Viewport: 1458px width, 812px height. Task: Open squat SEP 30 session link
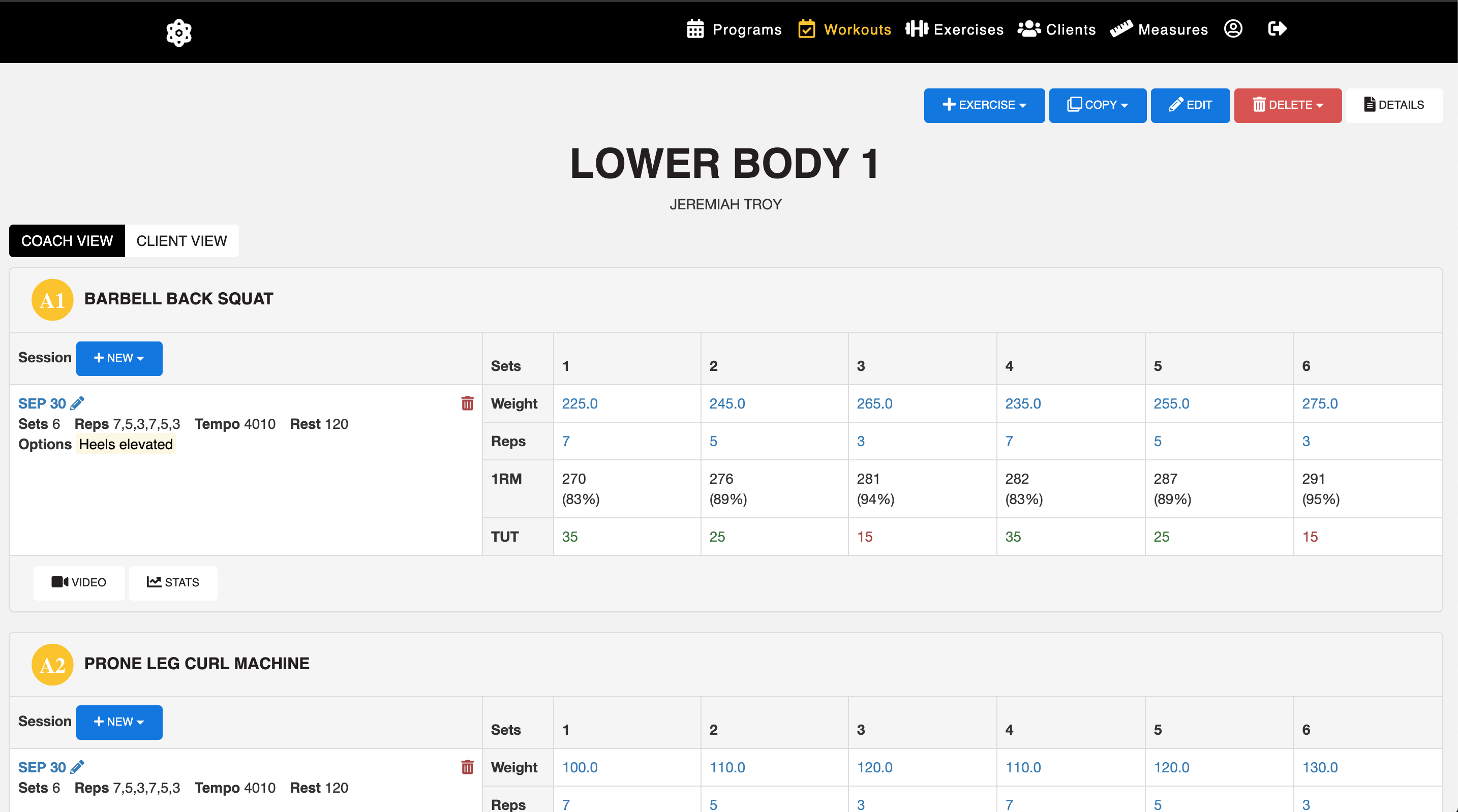tap(42, 403)
